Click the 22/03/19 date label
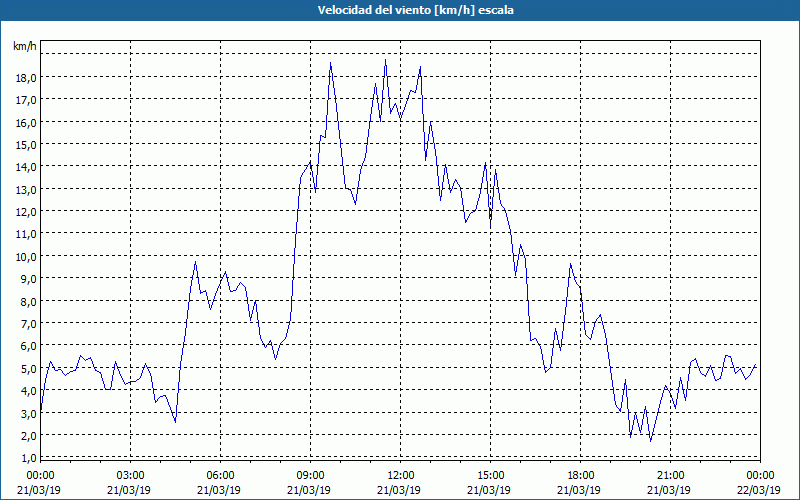This screenshot has height=500, width=800. pyautogui.click(x=759, y=490)
